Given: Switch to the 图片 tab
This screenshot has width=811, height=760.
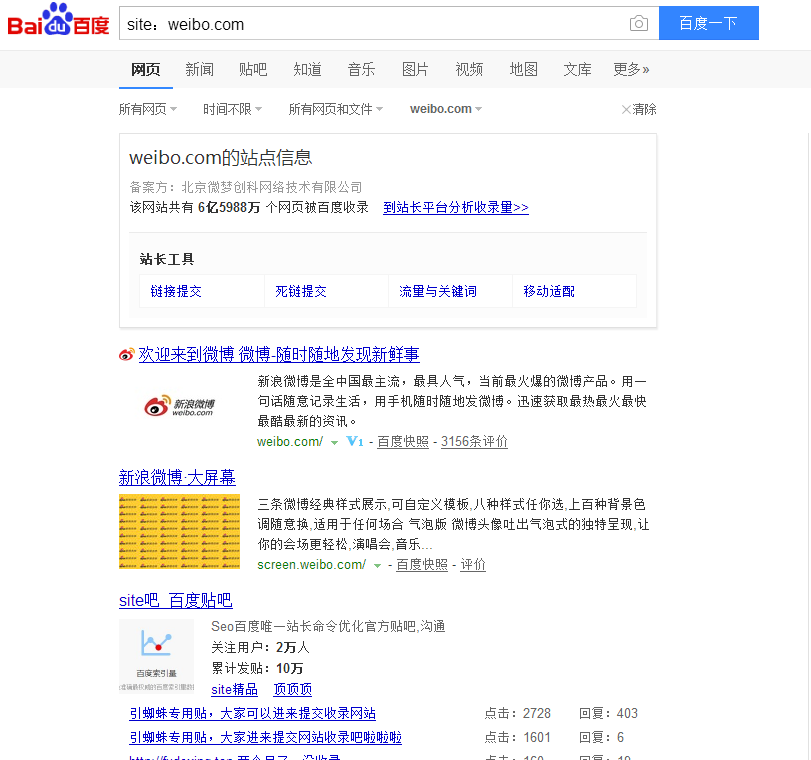Looking at the screenshot, I should pyautogui.click(x=415, y=69).
